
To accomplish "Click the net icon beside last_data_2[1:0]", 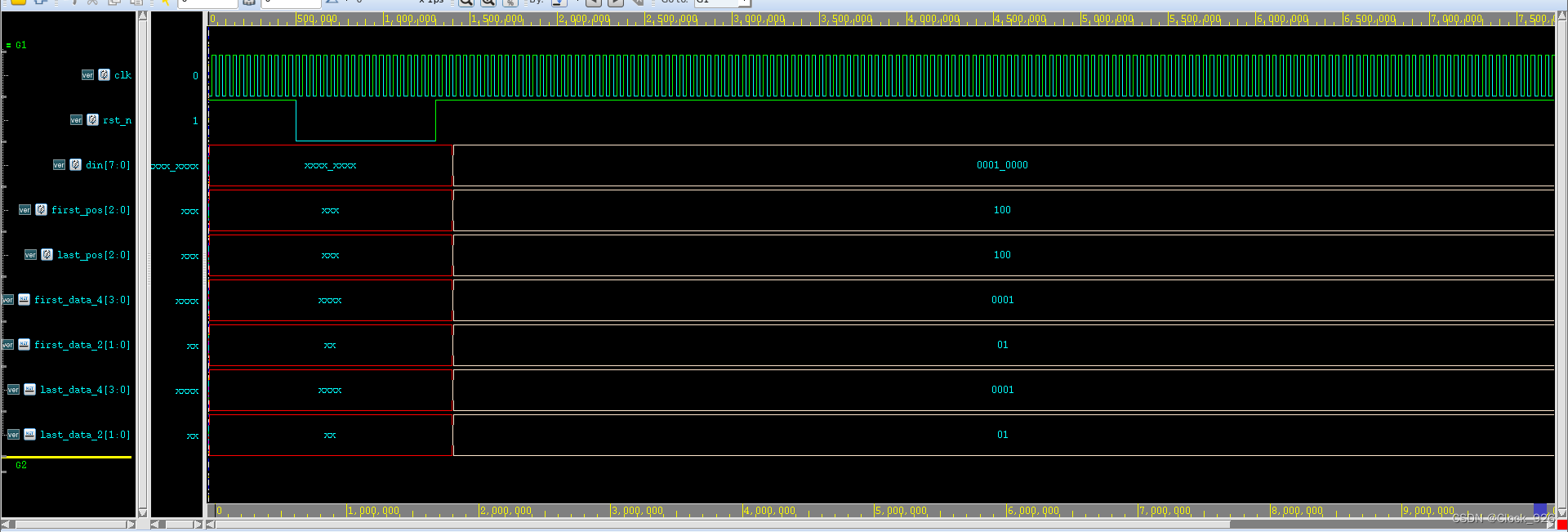I will (x=30, y=434).
